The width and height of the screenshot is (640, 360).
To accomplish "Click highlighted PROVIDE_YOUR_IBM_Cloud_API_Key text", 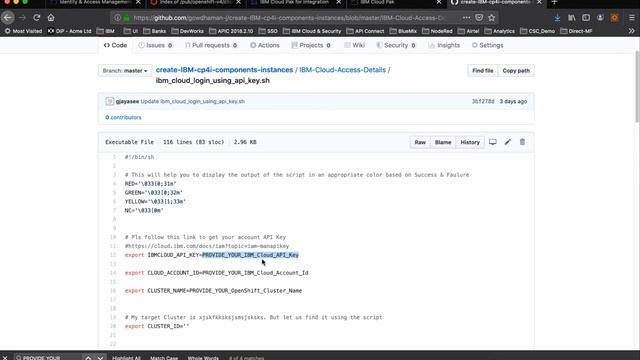I will [250, 255].
